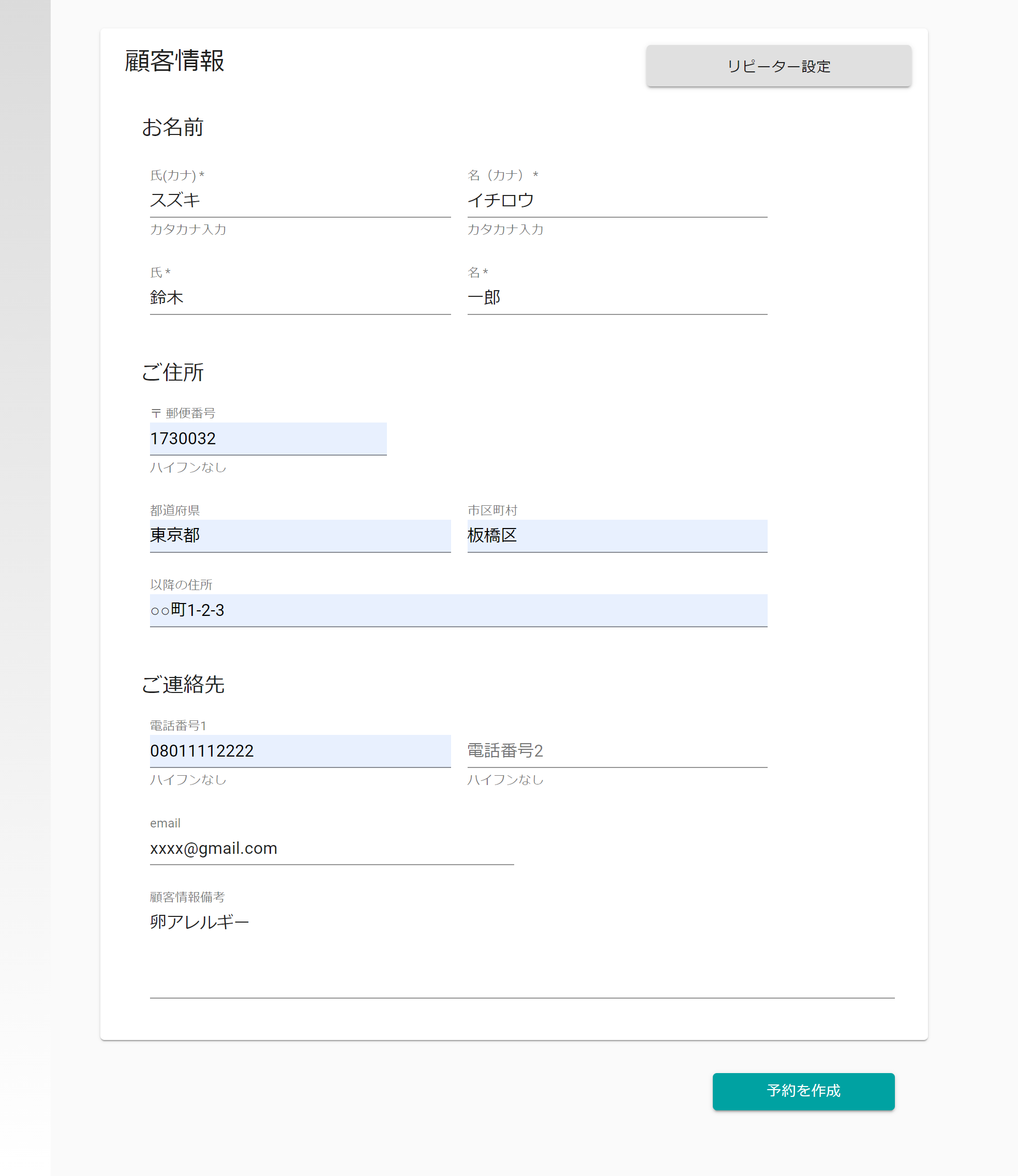Click the 都道府県 field showing 東京都
Screen dimensions: 1018x1176
pyautogui.click(x=300, y=535)
